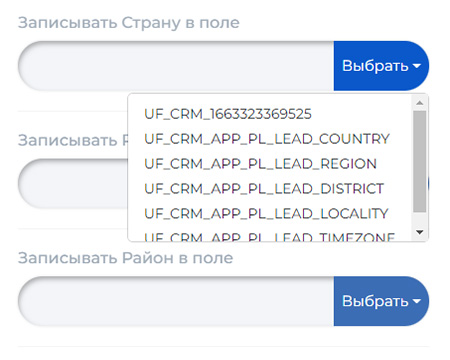Click the dropdown list scrollbar thumb
Screen dimensions: 450x360
420,161
